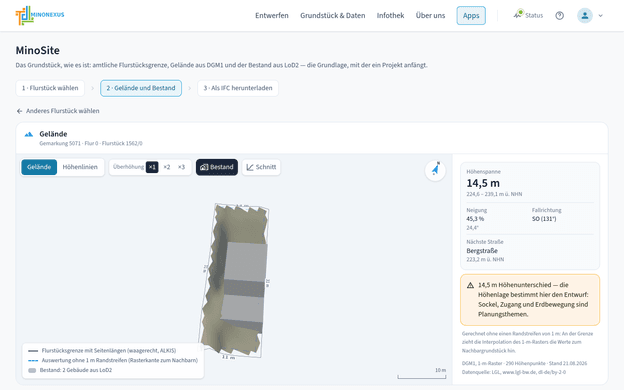This screenshot has width=624, height=390.
Task: Click the MinoNexus logo
Action: [40, 15]
